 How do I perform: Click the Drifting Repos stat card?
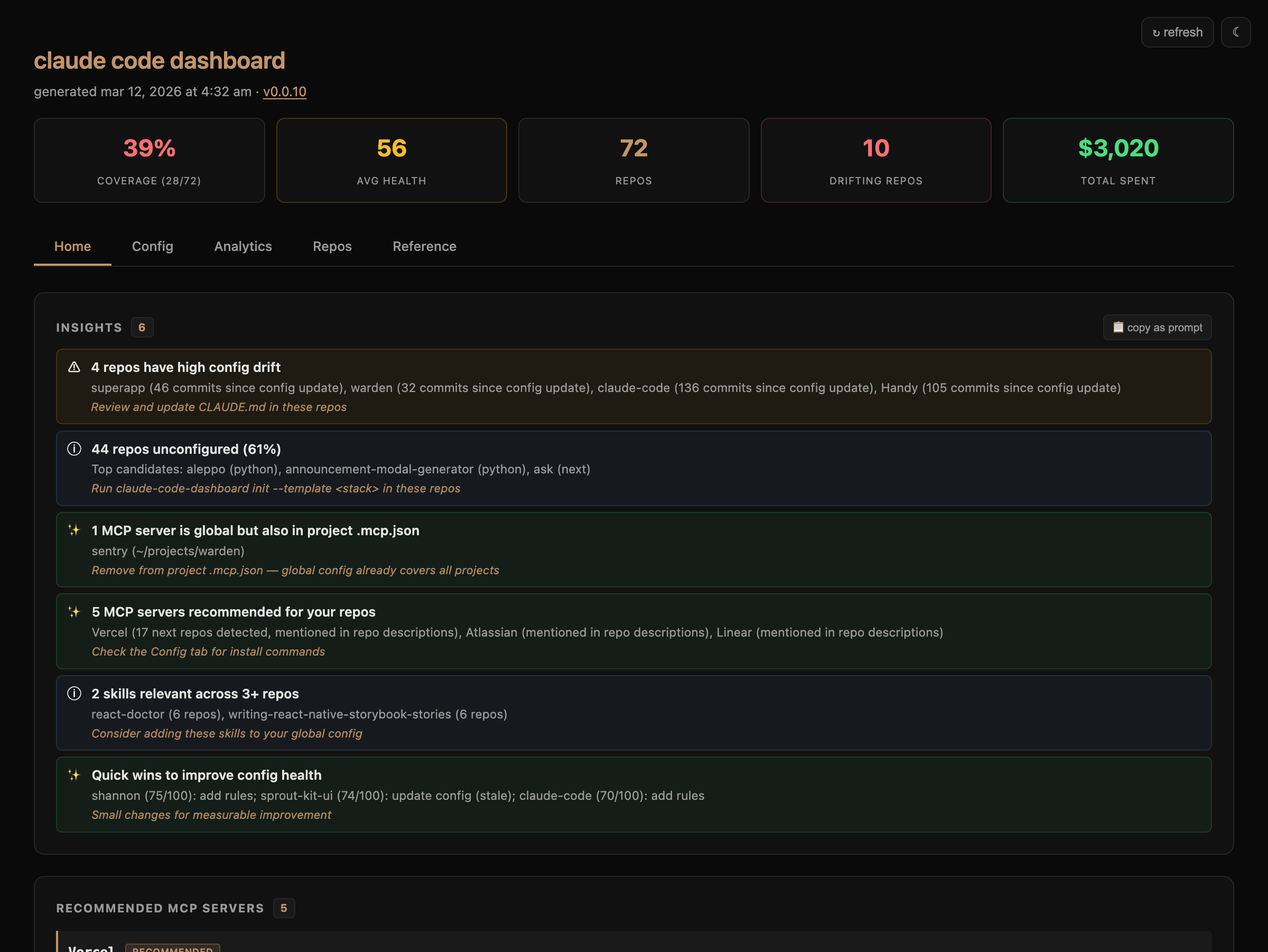tap(875, 161)
